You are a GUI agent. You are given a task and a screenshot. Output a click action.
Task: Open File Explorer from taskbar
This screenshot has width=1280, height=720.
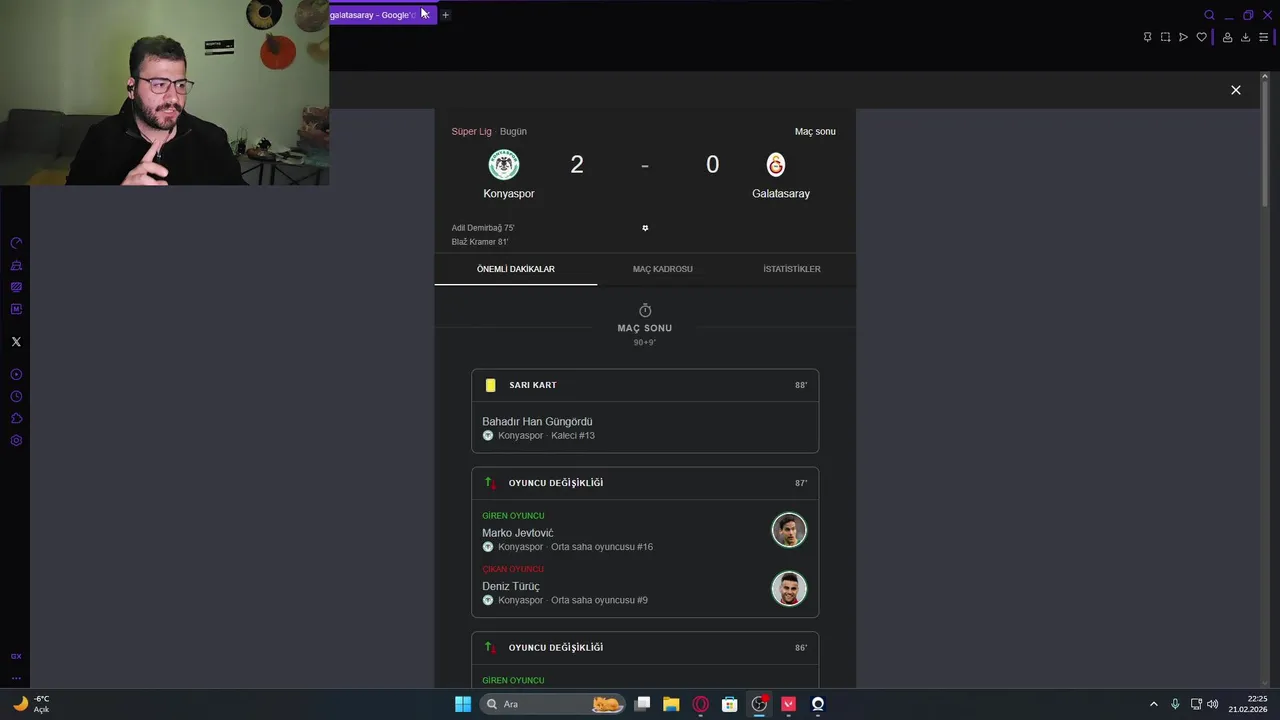pyautogui.click(x=671, y=704)
